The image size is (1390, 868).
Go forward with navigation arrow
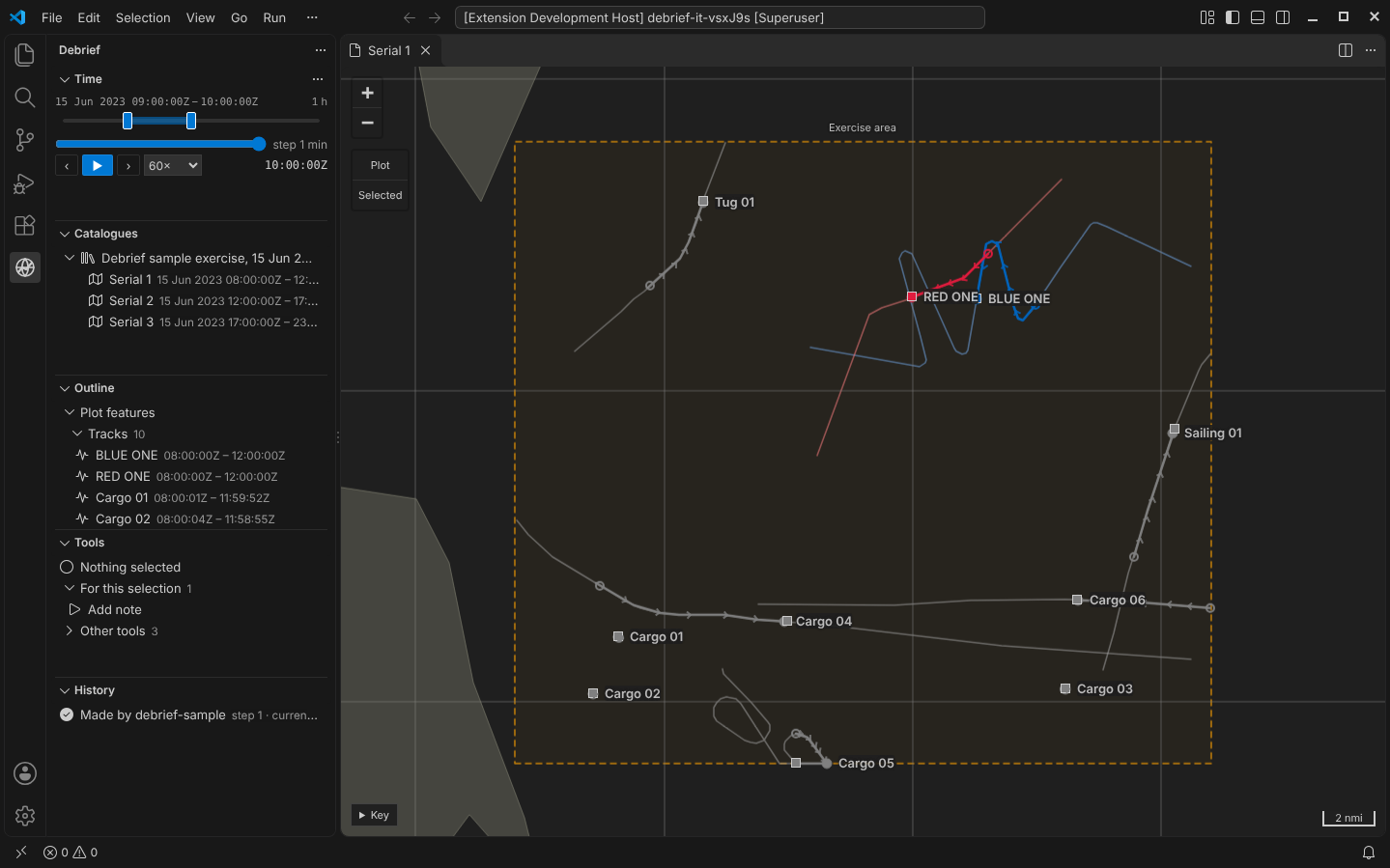click(435, 17)
